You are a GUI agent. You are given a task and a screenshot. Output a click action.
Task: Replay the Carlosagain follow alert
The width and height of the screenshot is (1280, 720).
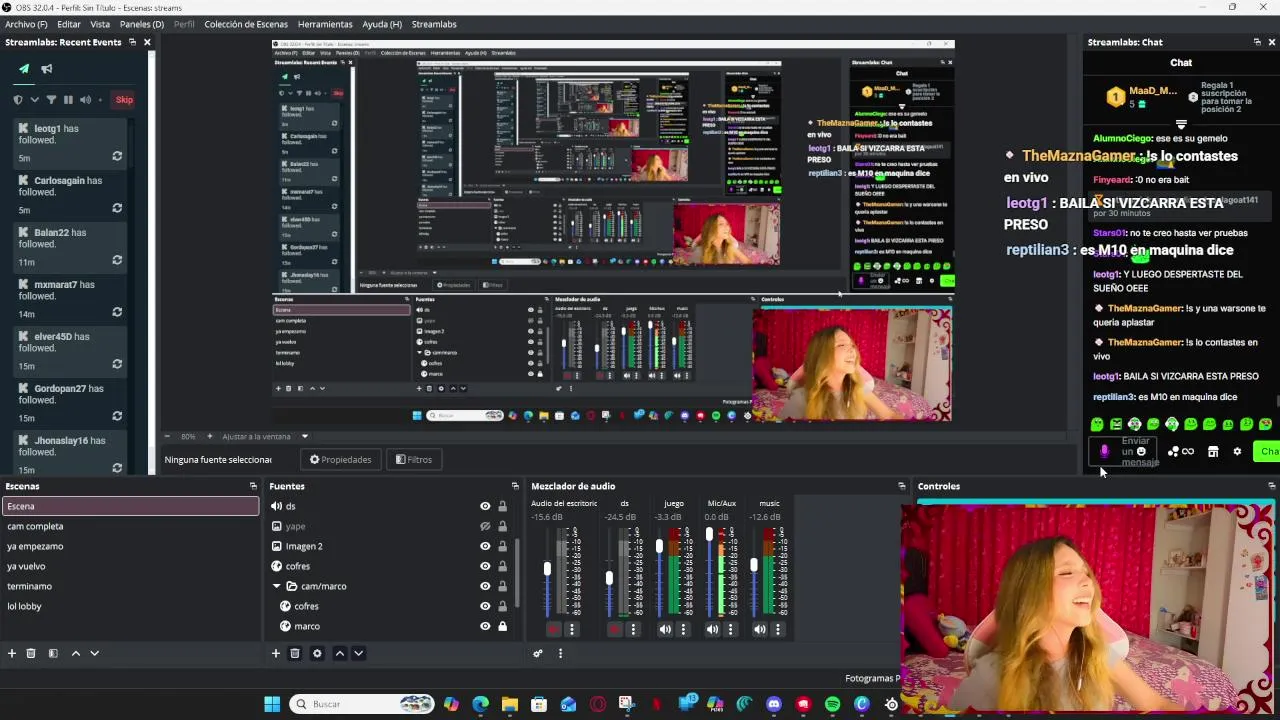[x=117, y=208]
